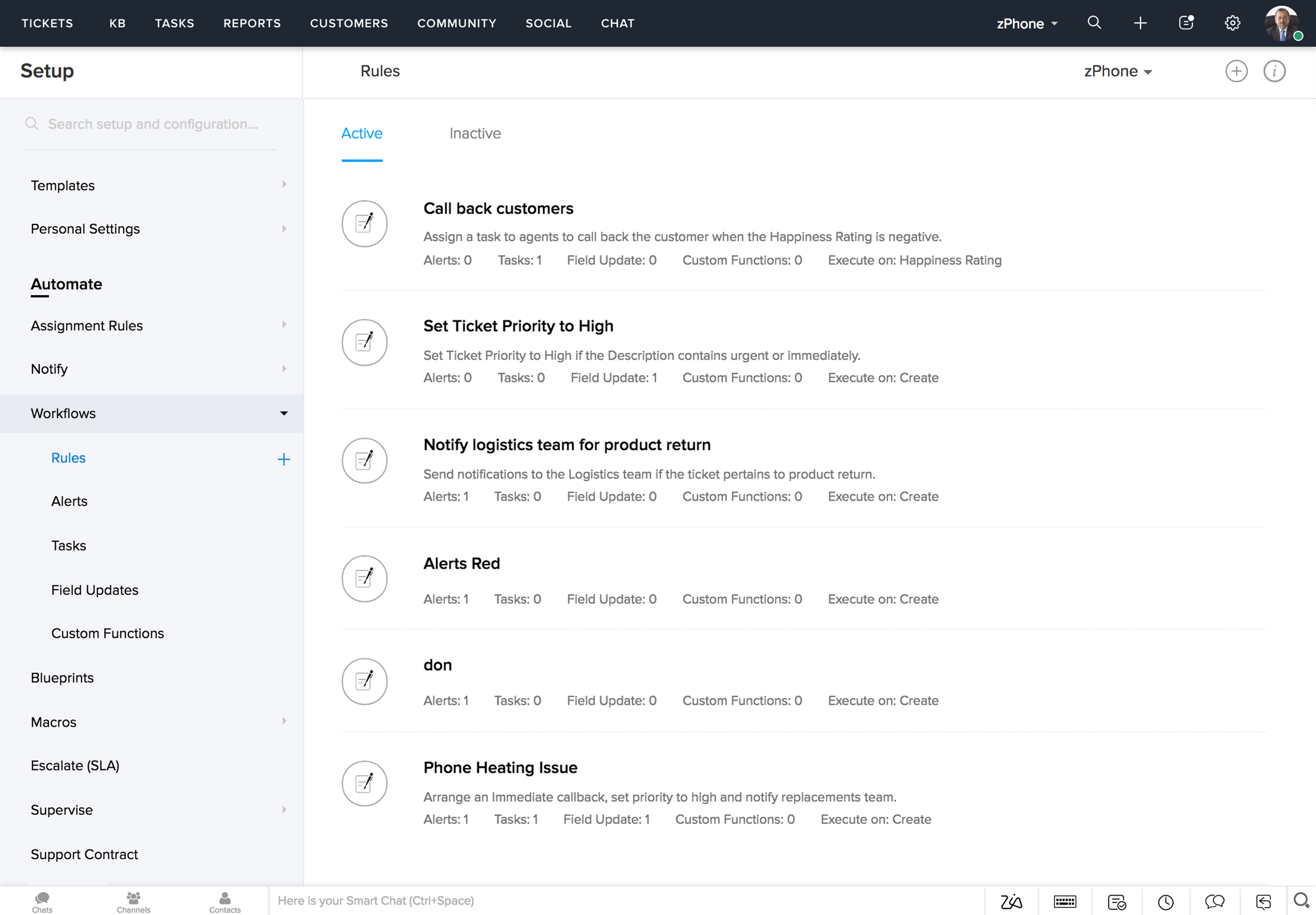The width and height of the screenshot is (1316, 915).
Task: Open Blueprints in the sidebar
Action: 62,678
